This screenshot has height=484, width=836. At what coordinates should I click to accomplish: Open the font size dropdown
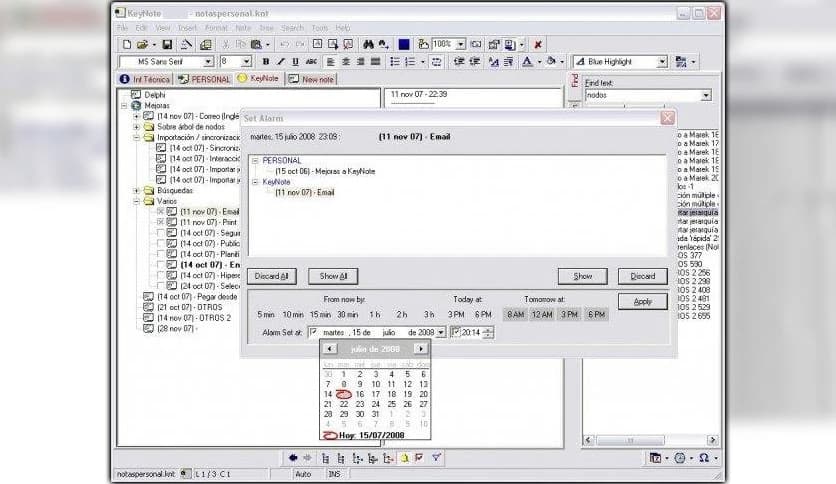click(246, 62)
